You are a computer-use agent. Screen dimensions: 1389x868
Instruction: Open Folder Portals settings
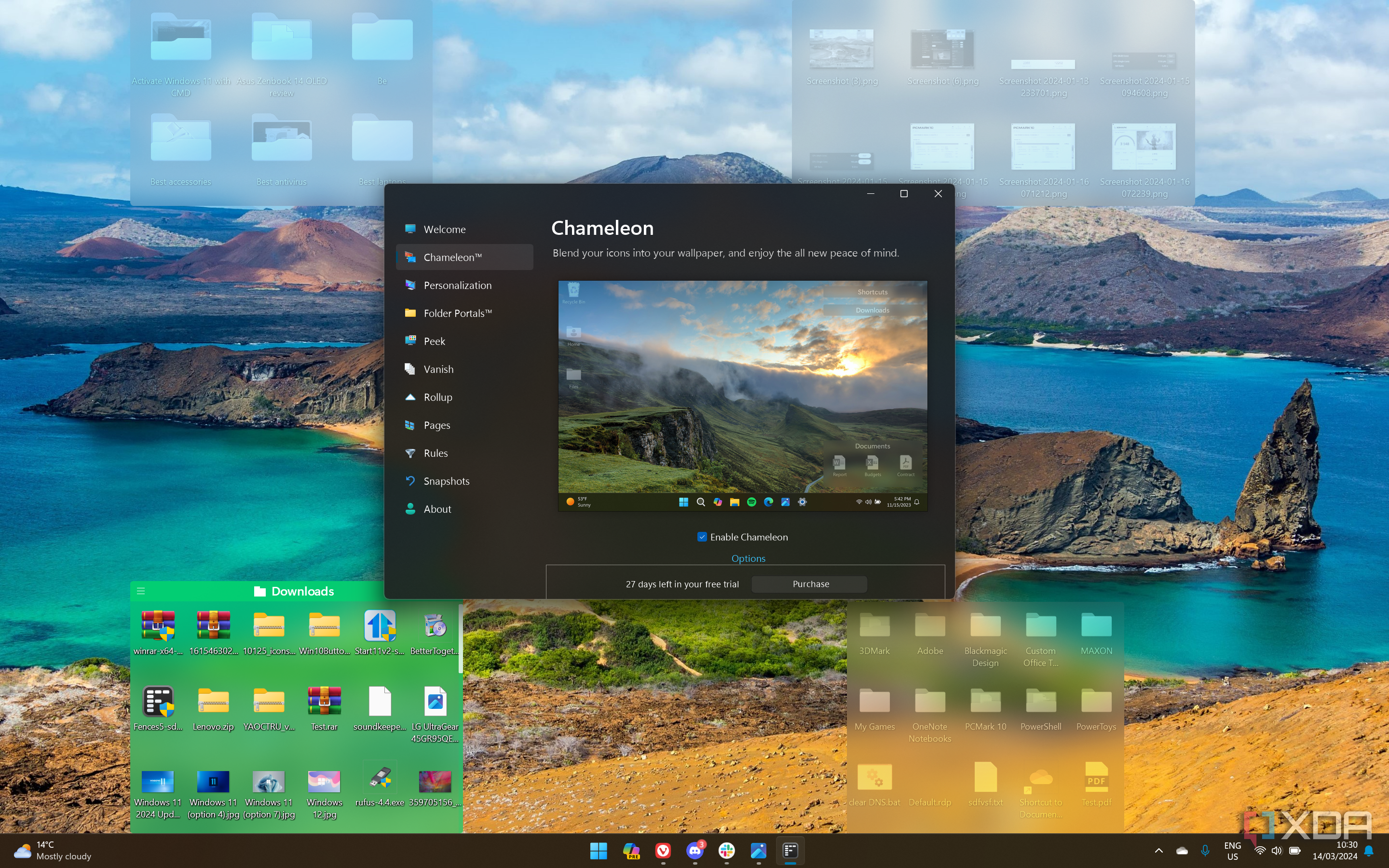[464, 313]
